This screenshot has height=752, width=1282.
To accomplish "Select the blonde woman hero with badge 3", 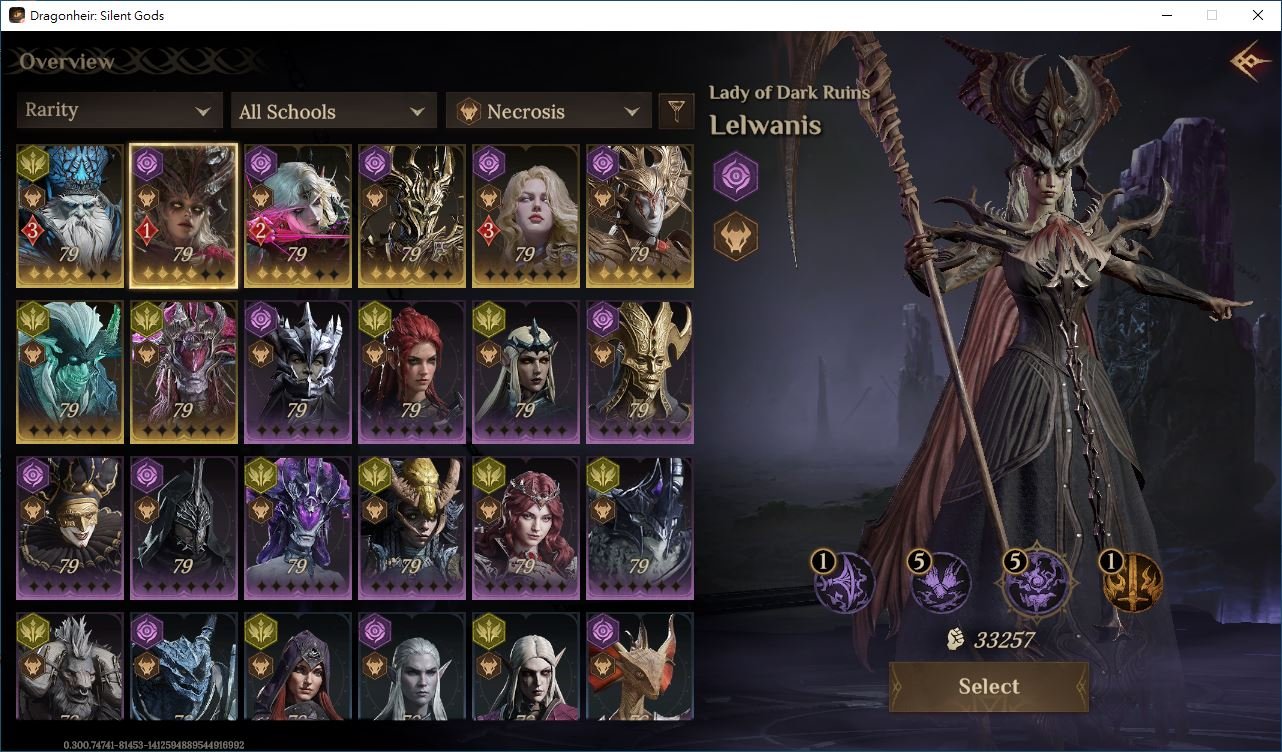I will coord(526,216).
